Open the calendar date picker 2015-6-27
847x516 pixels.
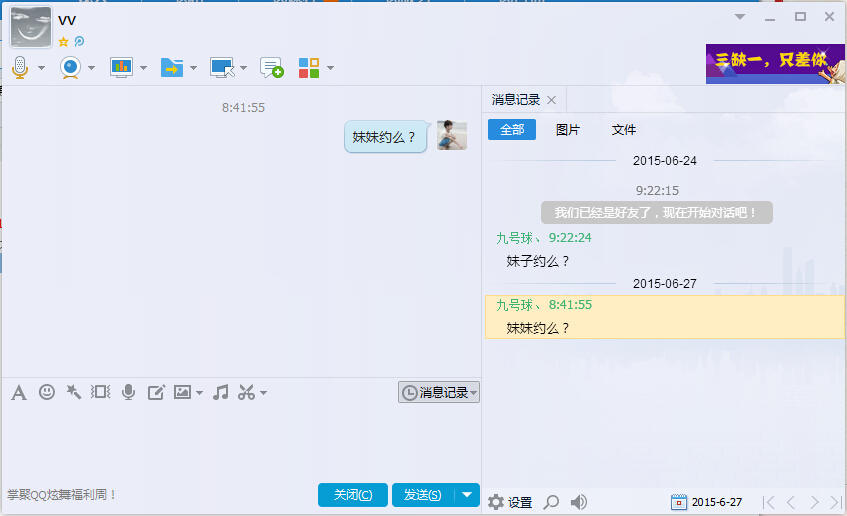pos(707,502)
